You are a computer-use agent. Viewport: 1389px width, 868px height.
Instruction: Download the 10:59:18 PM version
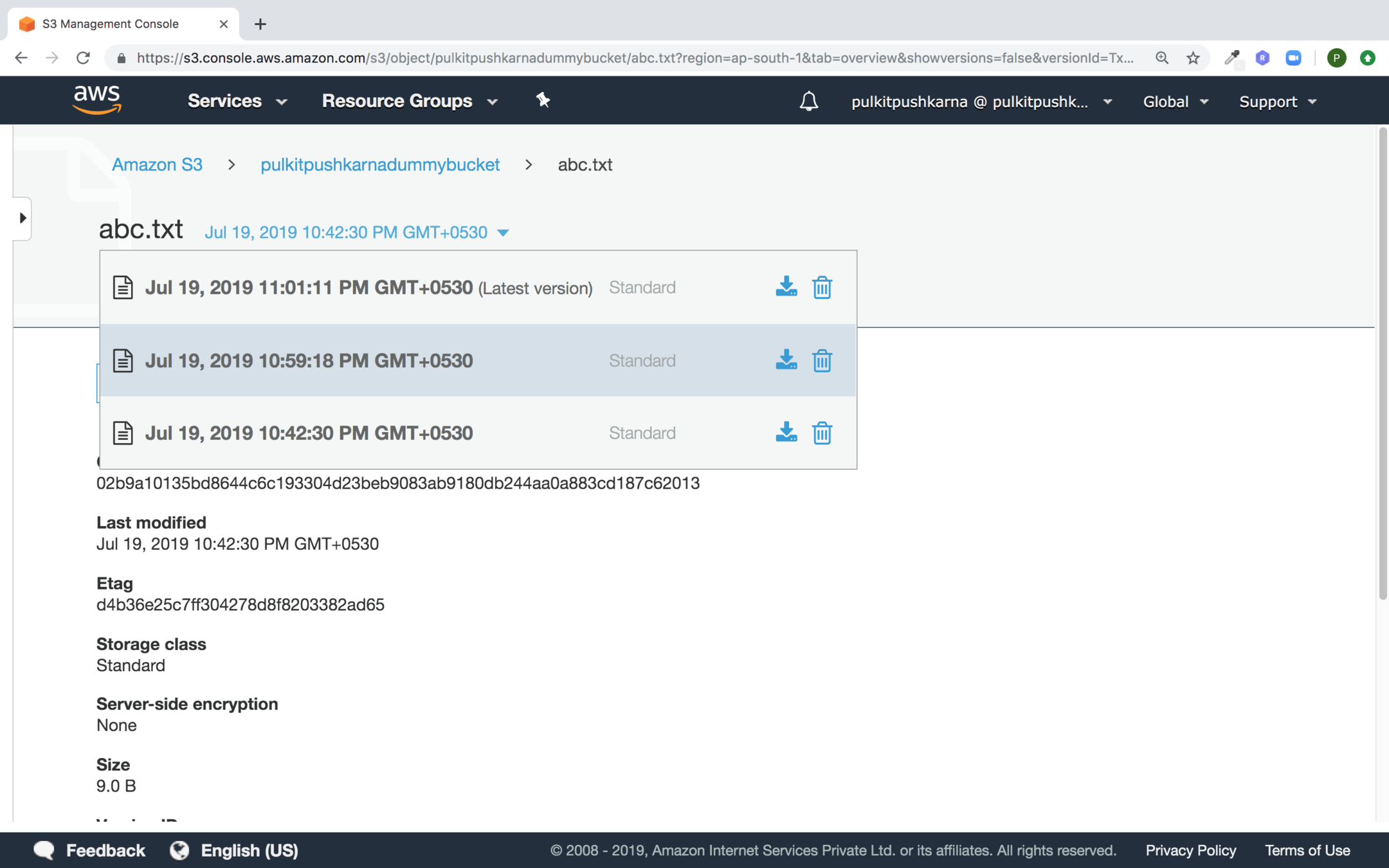coord(786,360)
